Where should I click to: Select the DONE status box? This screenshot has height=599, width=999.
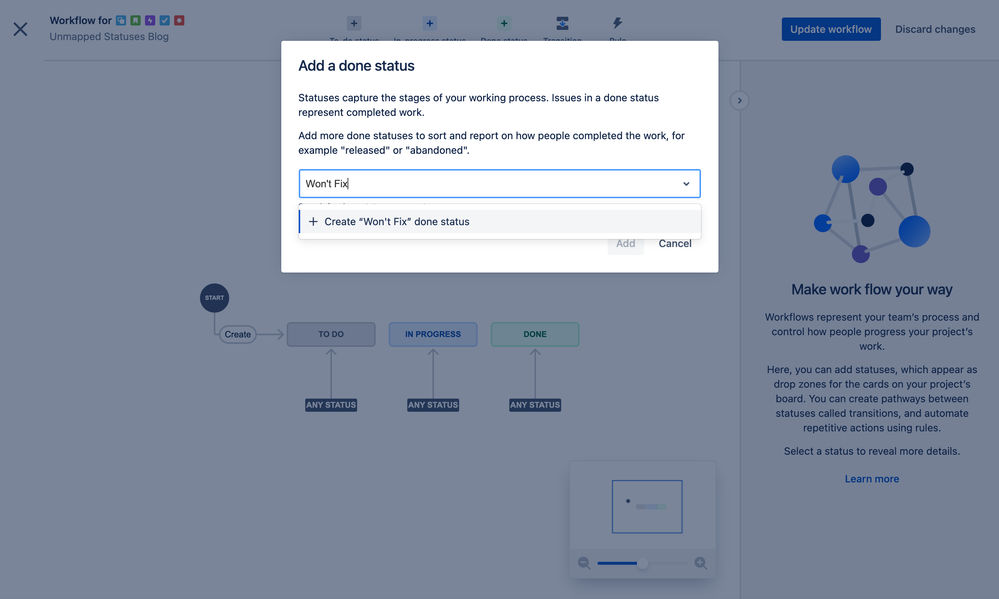coord(535,335)
